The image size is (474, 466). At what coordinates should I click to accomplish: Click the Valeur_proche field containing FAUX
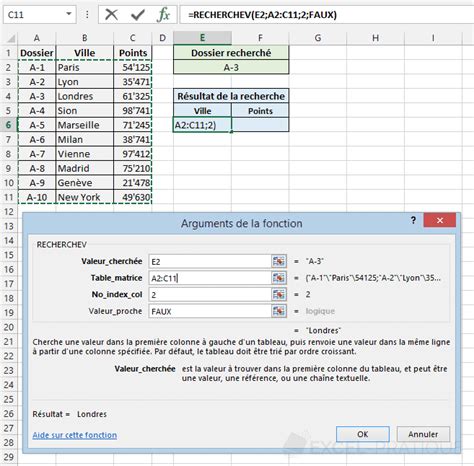pos(210,311)
